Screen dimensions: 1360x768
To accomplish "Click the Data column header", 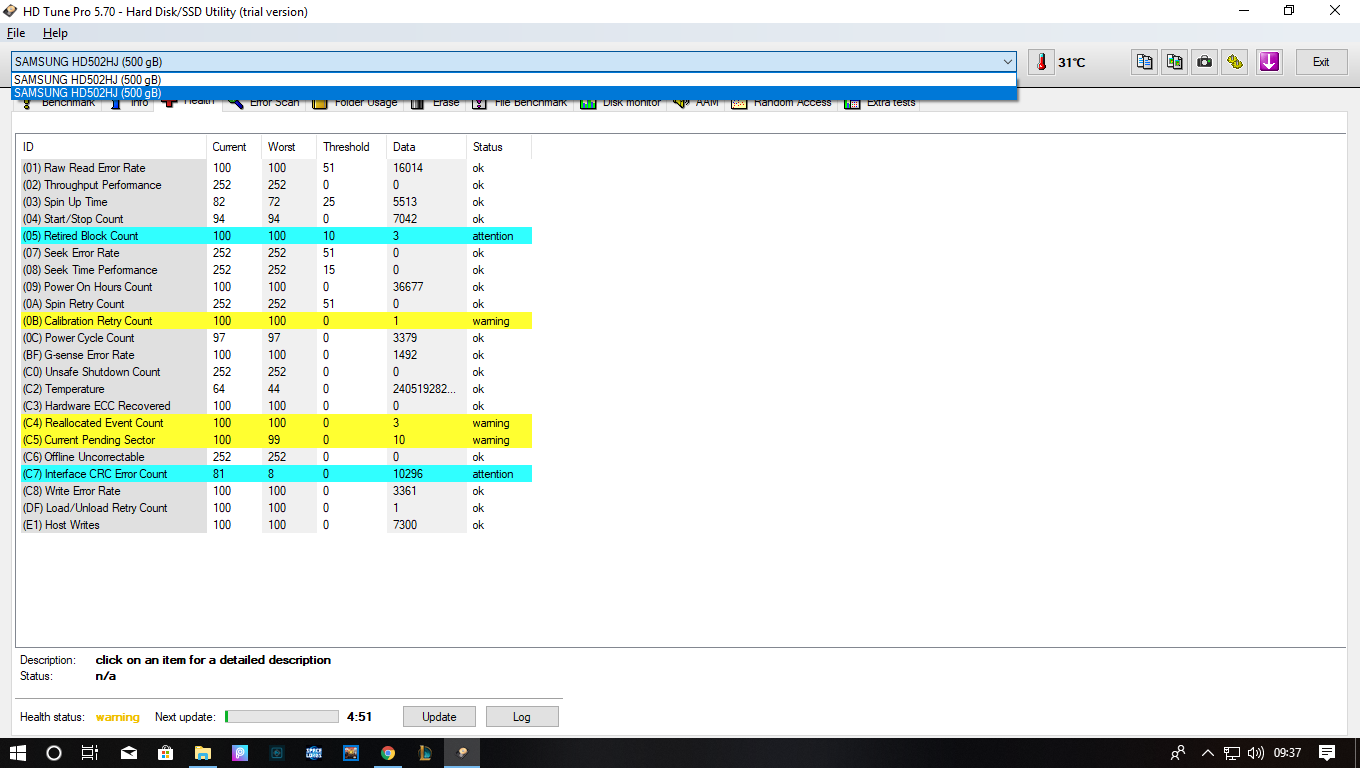I will pyautogui.click(x=427, y=147).
